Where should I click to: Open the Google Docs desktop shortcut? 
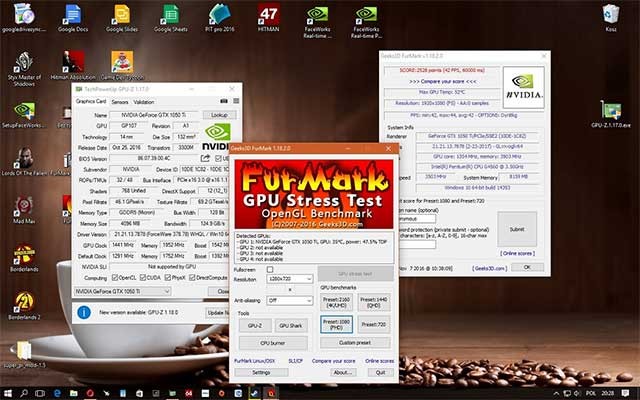coord(73,18)
